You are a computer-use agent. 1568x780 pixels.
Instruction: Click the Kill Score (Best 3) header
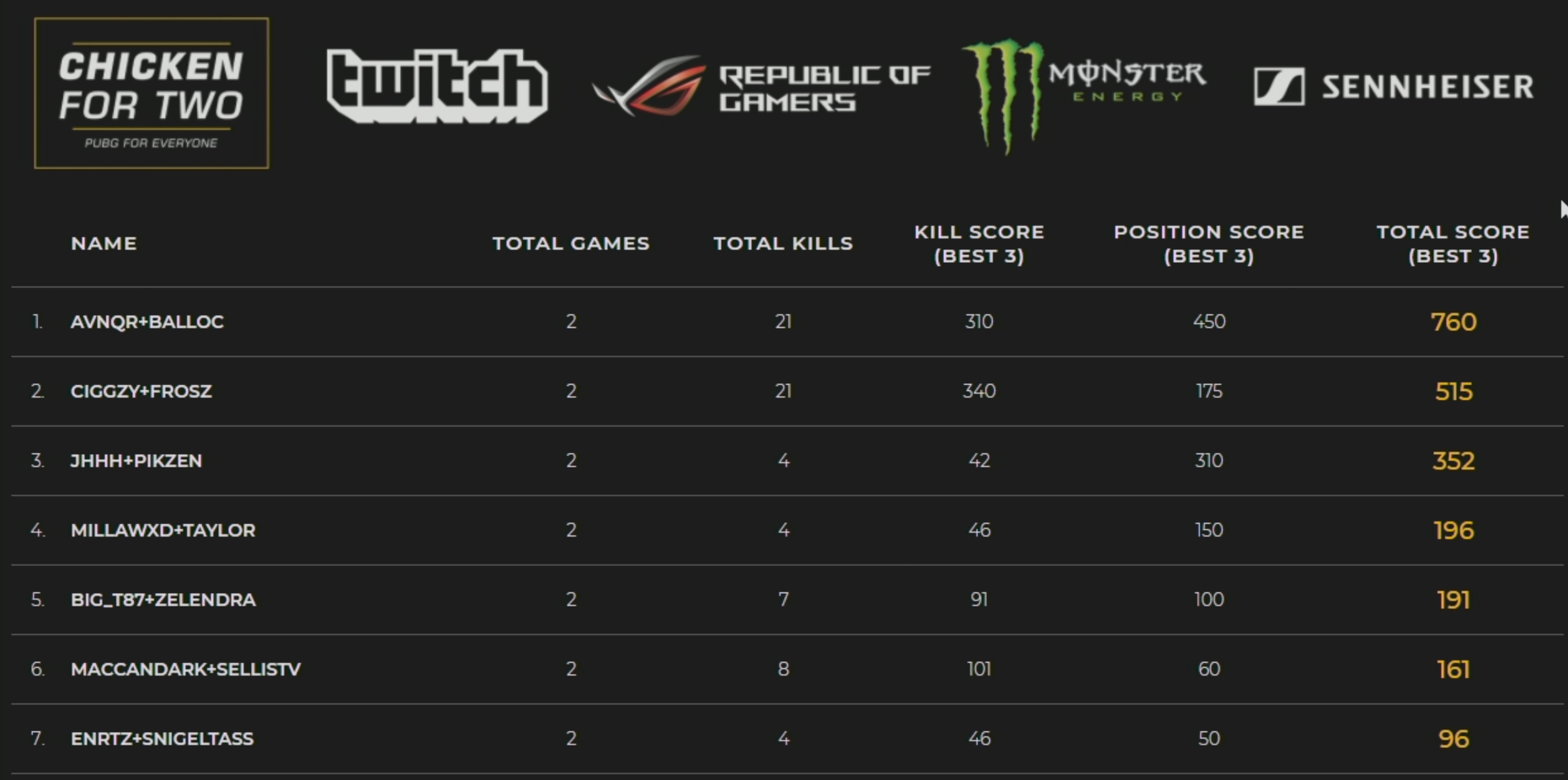tap(979, 243)
